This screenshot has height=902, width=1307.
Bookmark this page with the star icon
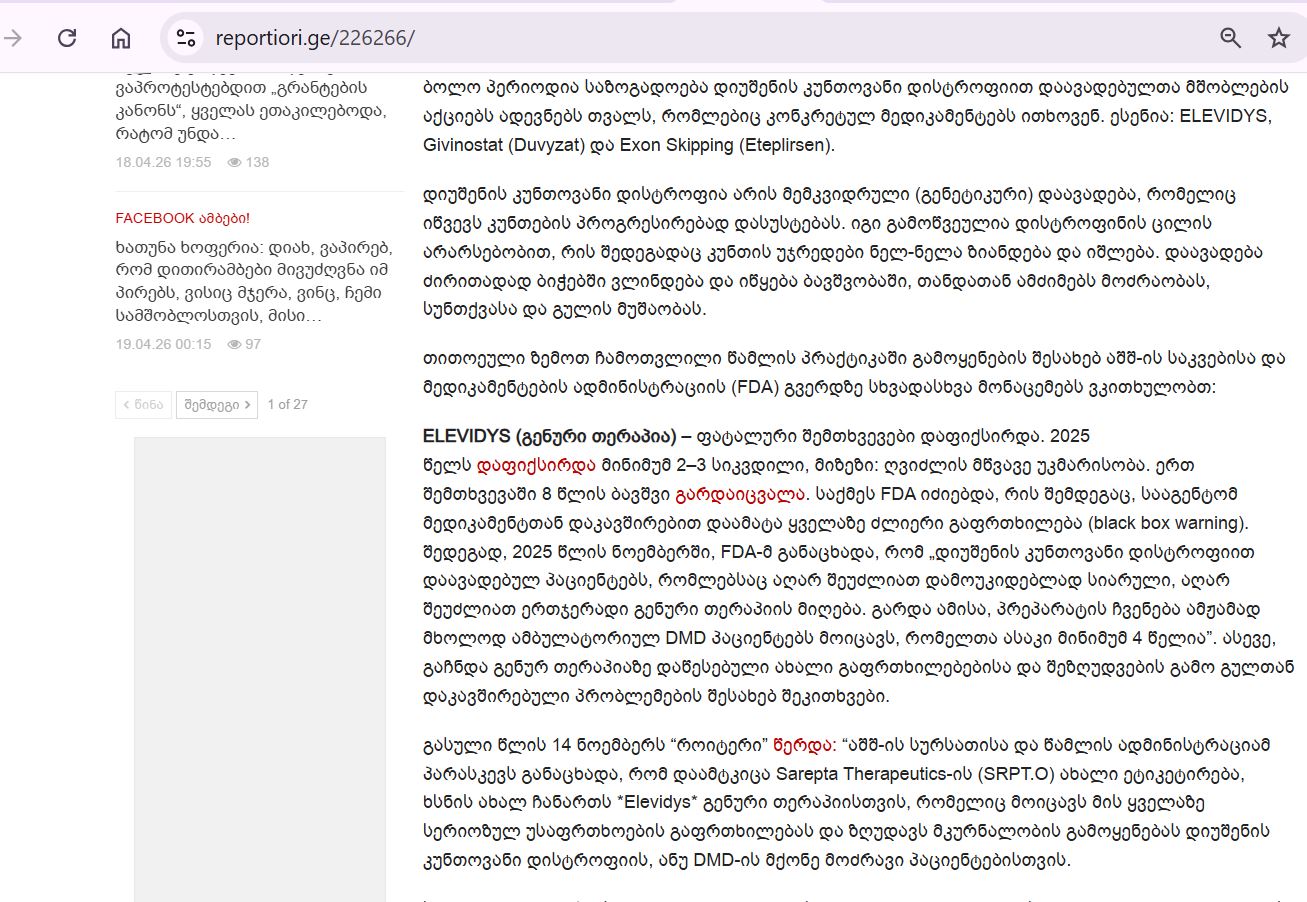(x=1278, y=38)
